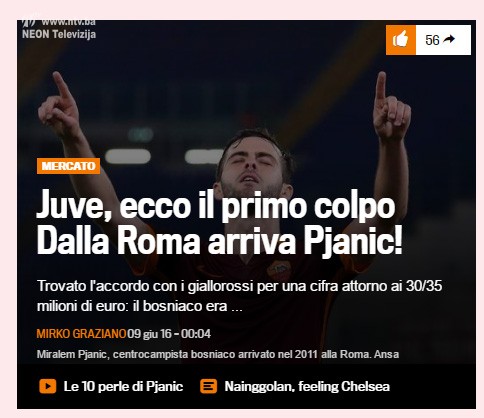Screen dimensions: 484x418
Task: Open the Trovato l'accordo summary text
Action: click(x=239, y=296)
